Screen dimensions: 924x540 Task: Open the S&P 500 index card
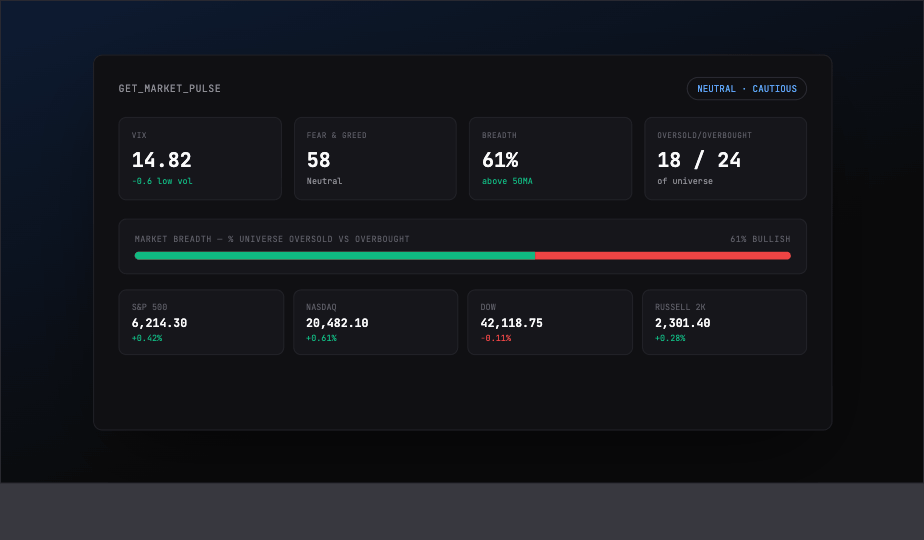pyautogui.click(x=201, y=322)
